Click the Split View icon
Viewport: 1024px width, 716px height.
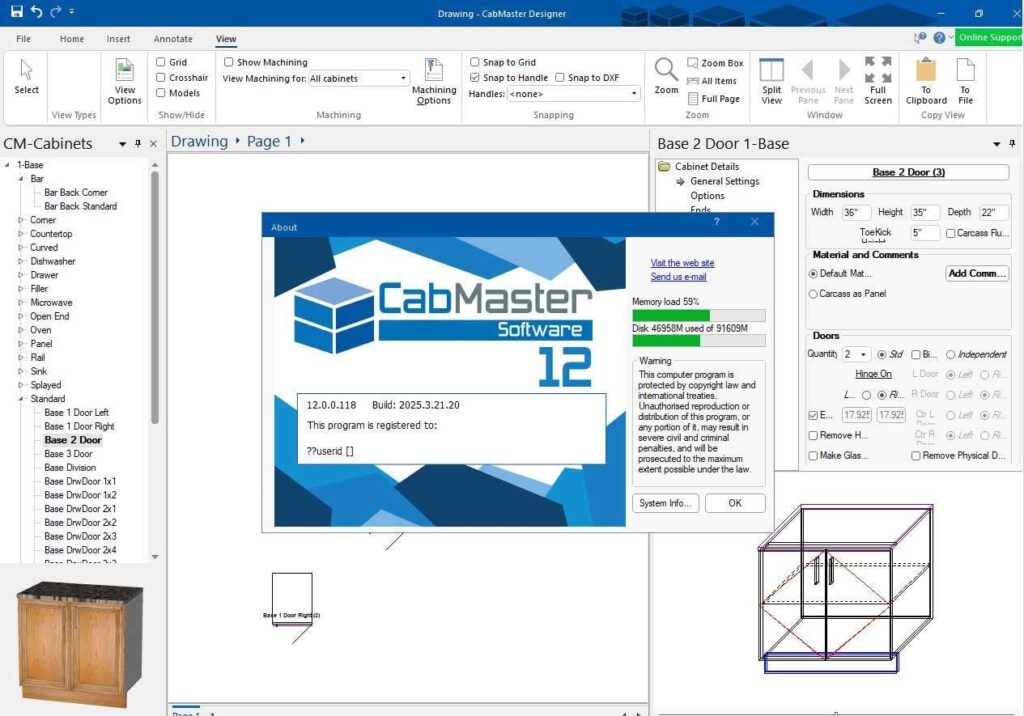(771, 80)
